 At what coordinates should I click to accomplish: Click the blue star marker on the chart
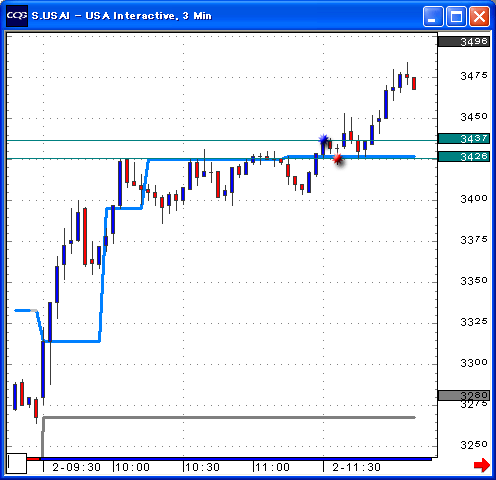tap(323, 139)
